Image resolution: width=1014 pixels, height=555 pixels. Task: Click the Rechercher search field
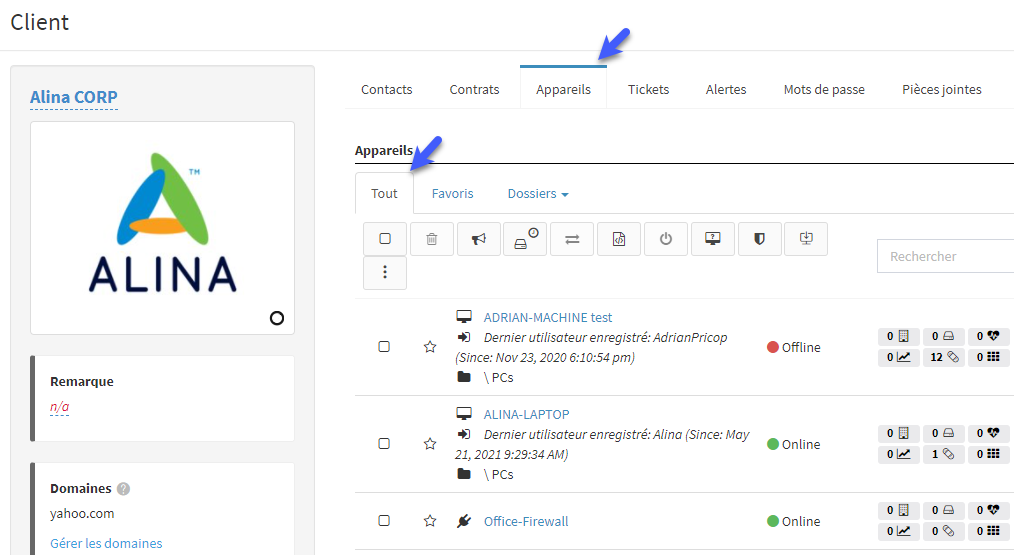tap(945, 256)
